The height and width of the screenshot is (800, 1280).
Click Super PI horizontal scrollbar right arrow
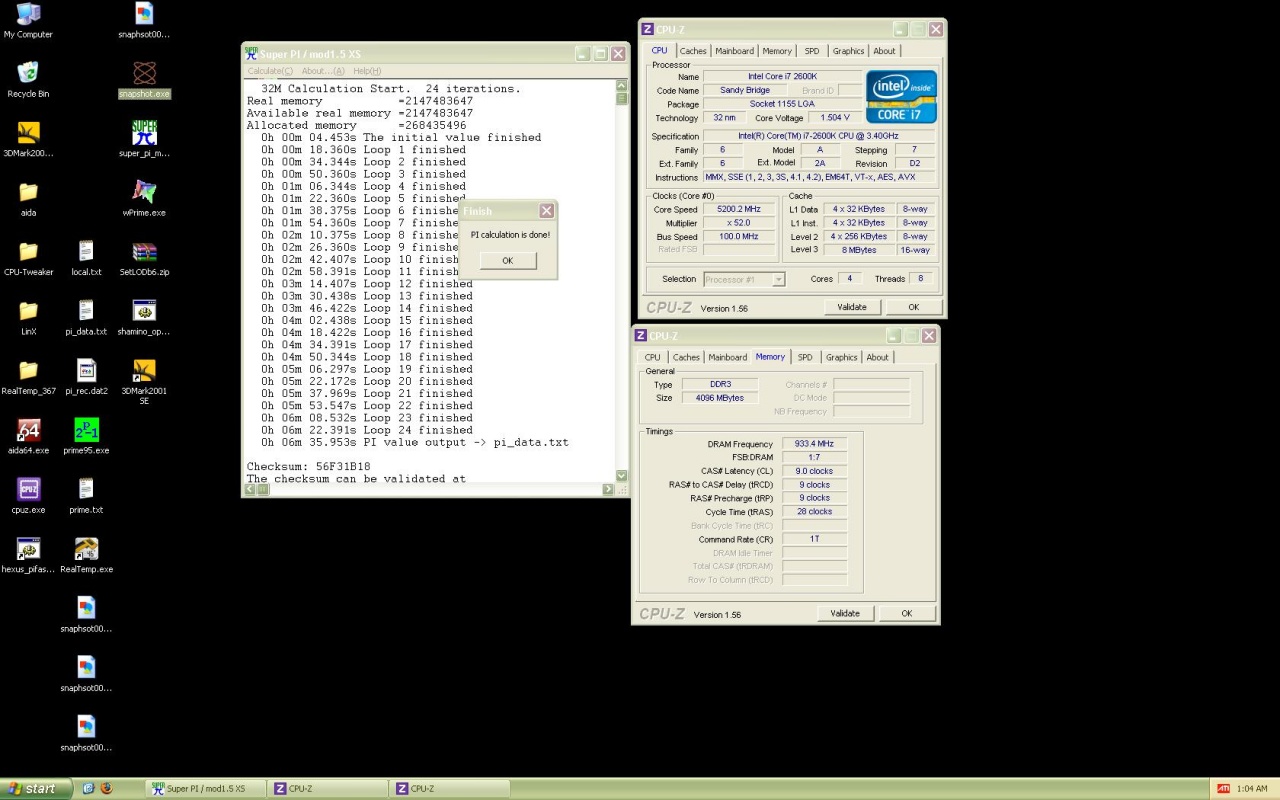(608, 489)
